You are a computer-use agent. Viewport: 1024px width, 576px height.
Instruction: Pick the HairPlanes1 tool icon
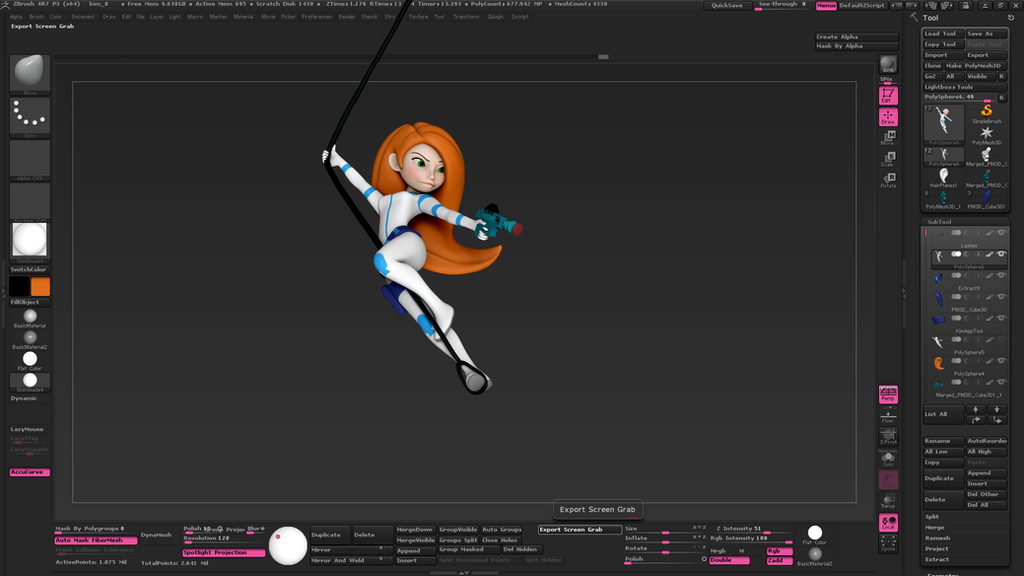(x=944, y=178)
